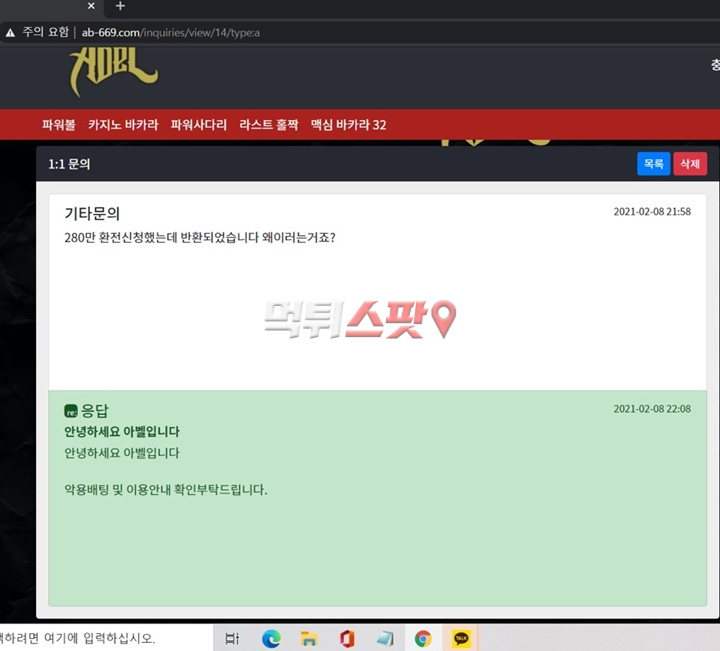Open the 카지노 바카라 menu
This screenshot has height=651, width=720.
(123, 124)
